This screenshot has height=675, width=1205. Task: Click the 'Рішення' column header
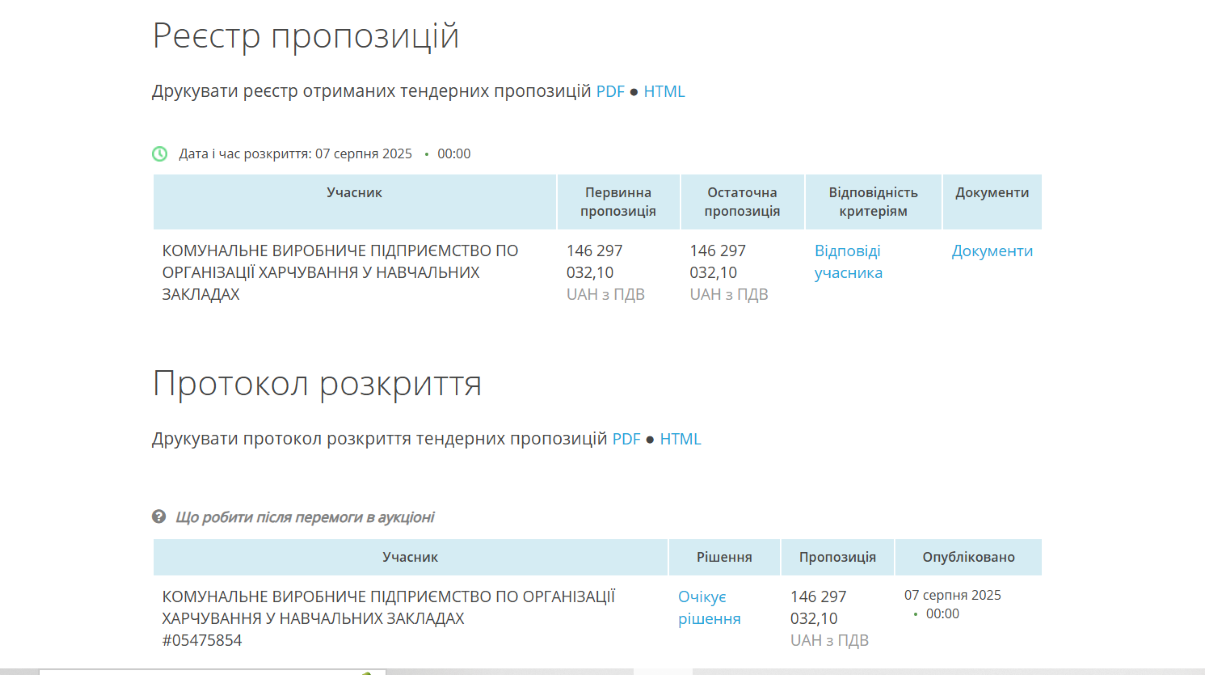coord(724,557)
